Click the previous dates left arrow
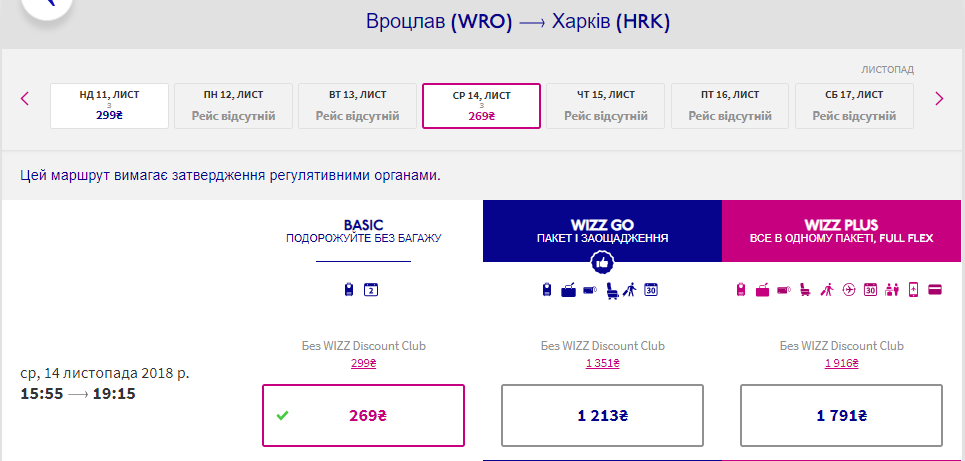This screenshot has width=965, height=461. 25,98
